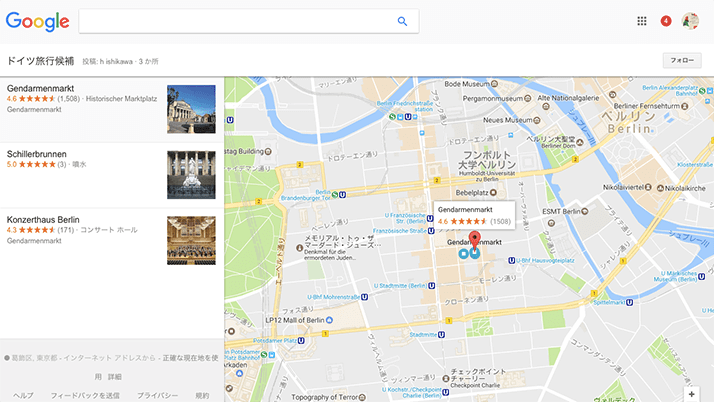Click the Spittelmarkt U-Bahn icon
Viewport: 714px width, 402px height.
click(x=629, y=302)
